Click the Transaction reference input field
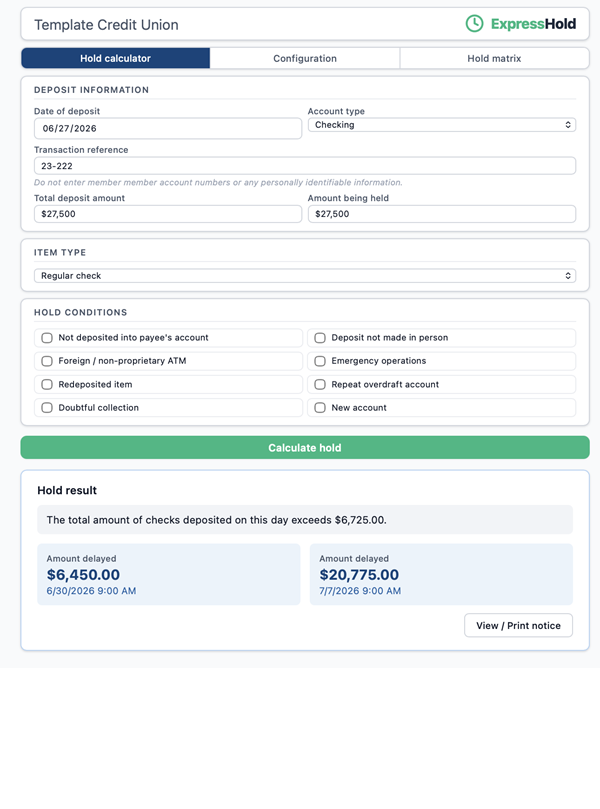Viewport: 600px width, 809px height. (305, 166)
